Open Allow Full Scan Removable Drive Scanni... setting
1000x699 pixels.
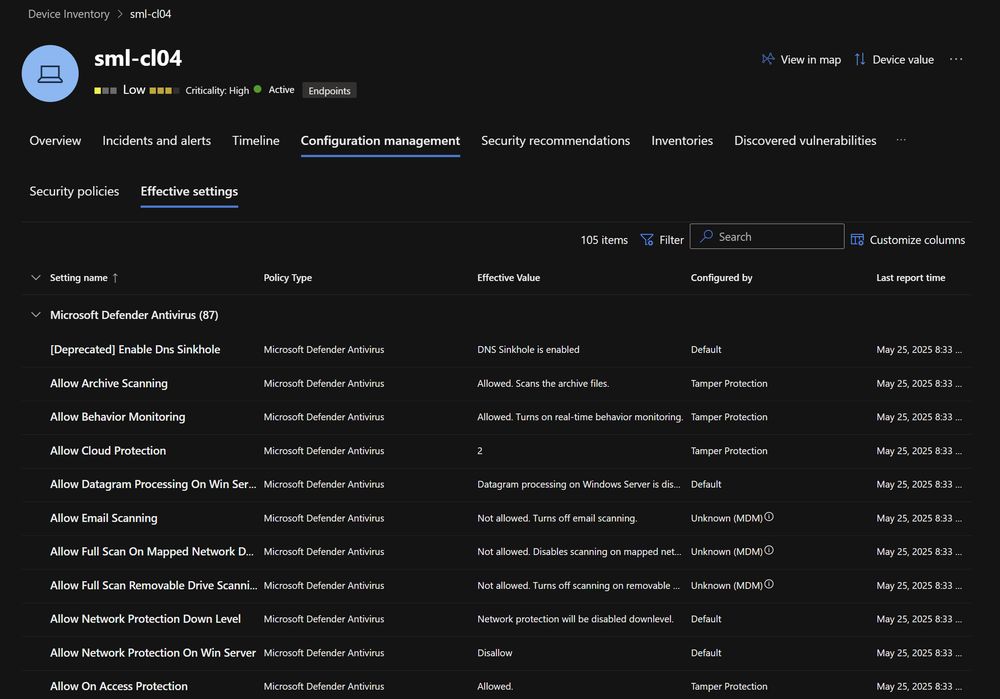[x=154, y=585]
